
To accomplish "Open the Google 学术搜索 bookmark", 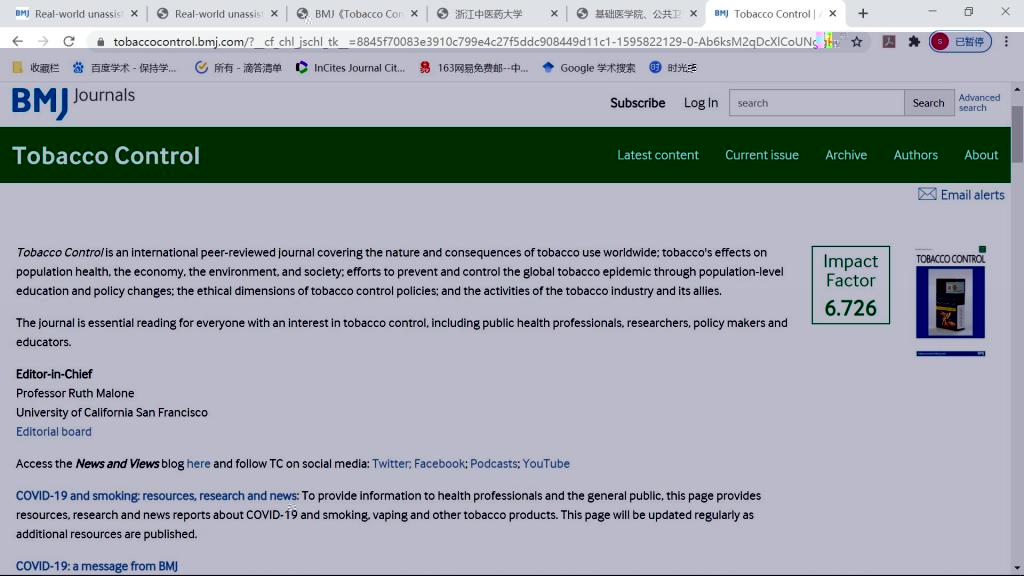I will (588, 67).
